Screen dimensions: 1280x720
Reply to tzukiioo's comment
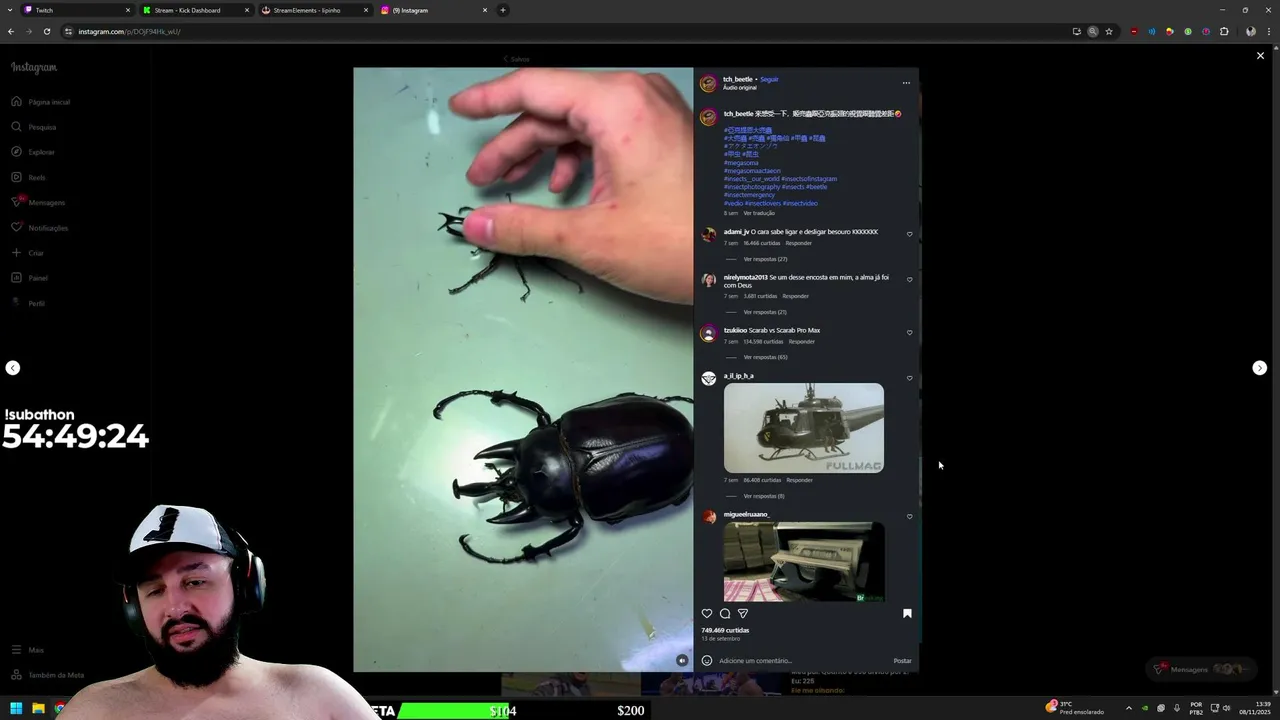pyautogui.click(x=801, y=342)
